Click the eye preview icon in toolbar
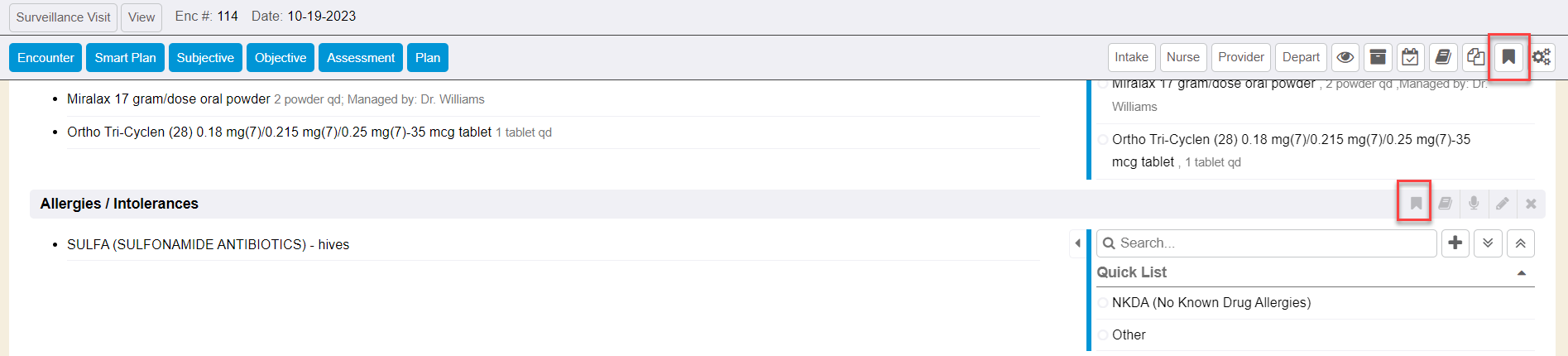 click(1345, 57)
